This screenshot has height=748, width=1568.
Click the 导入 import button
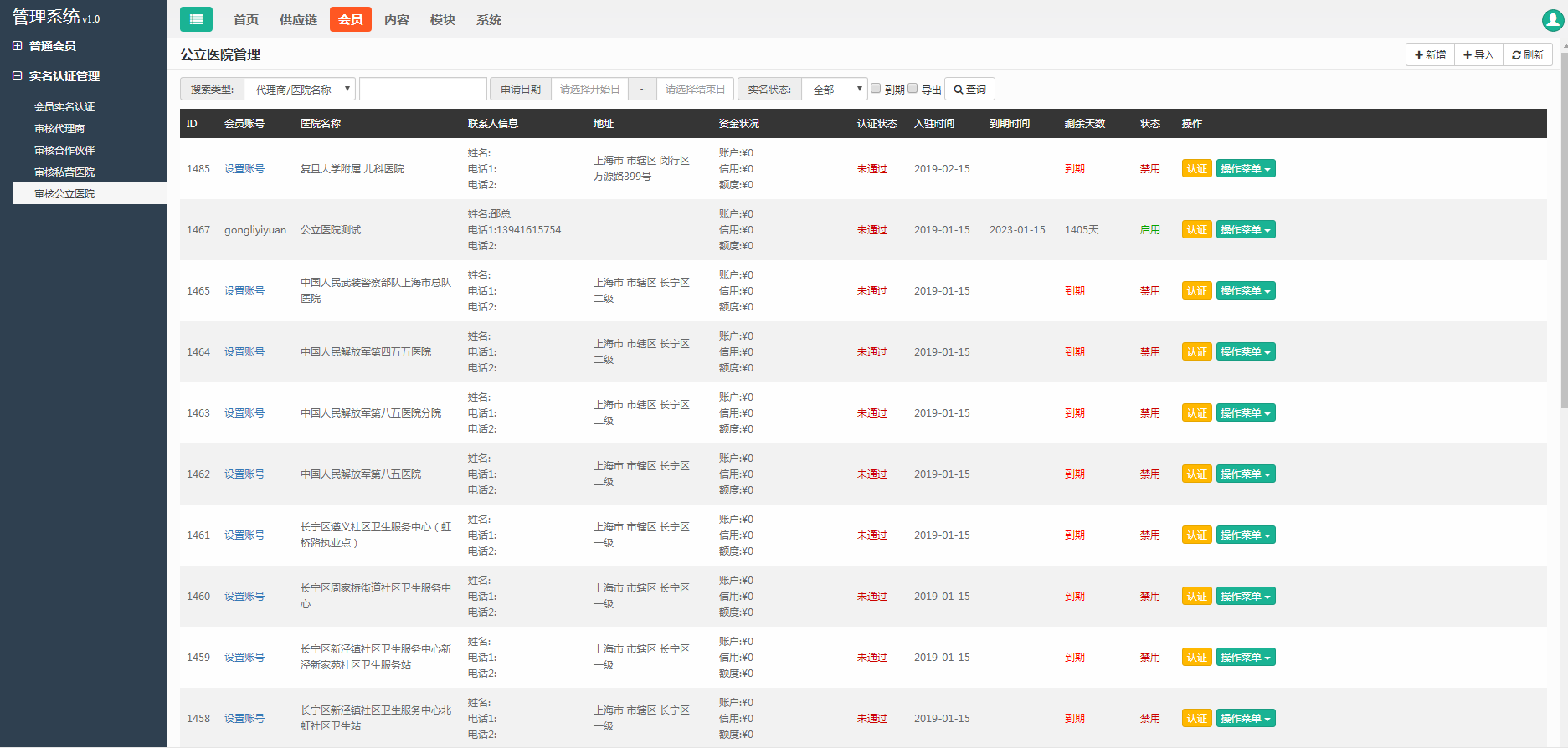tap(1478, 54)
